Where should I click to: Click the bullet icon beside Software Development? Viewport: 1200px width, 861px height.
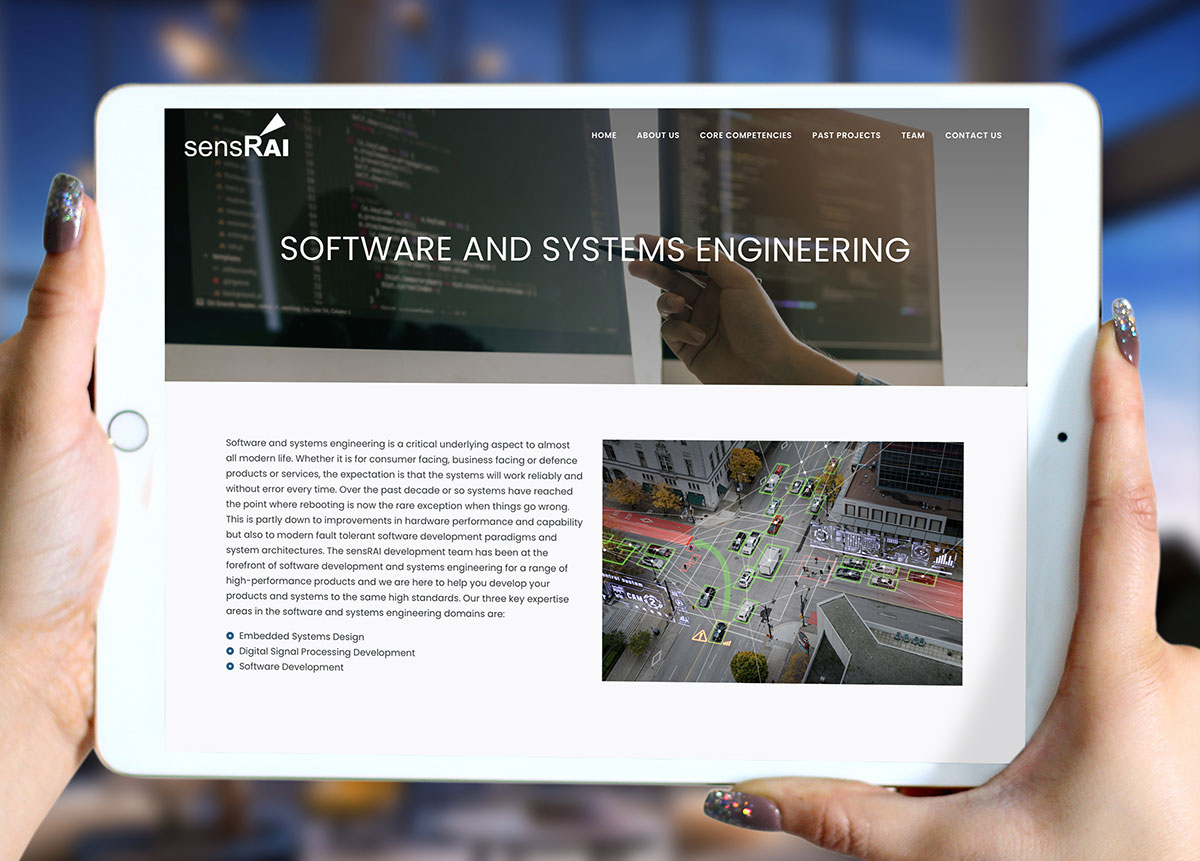(230, 667)
